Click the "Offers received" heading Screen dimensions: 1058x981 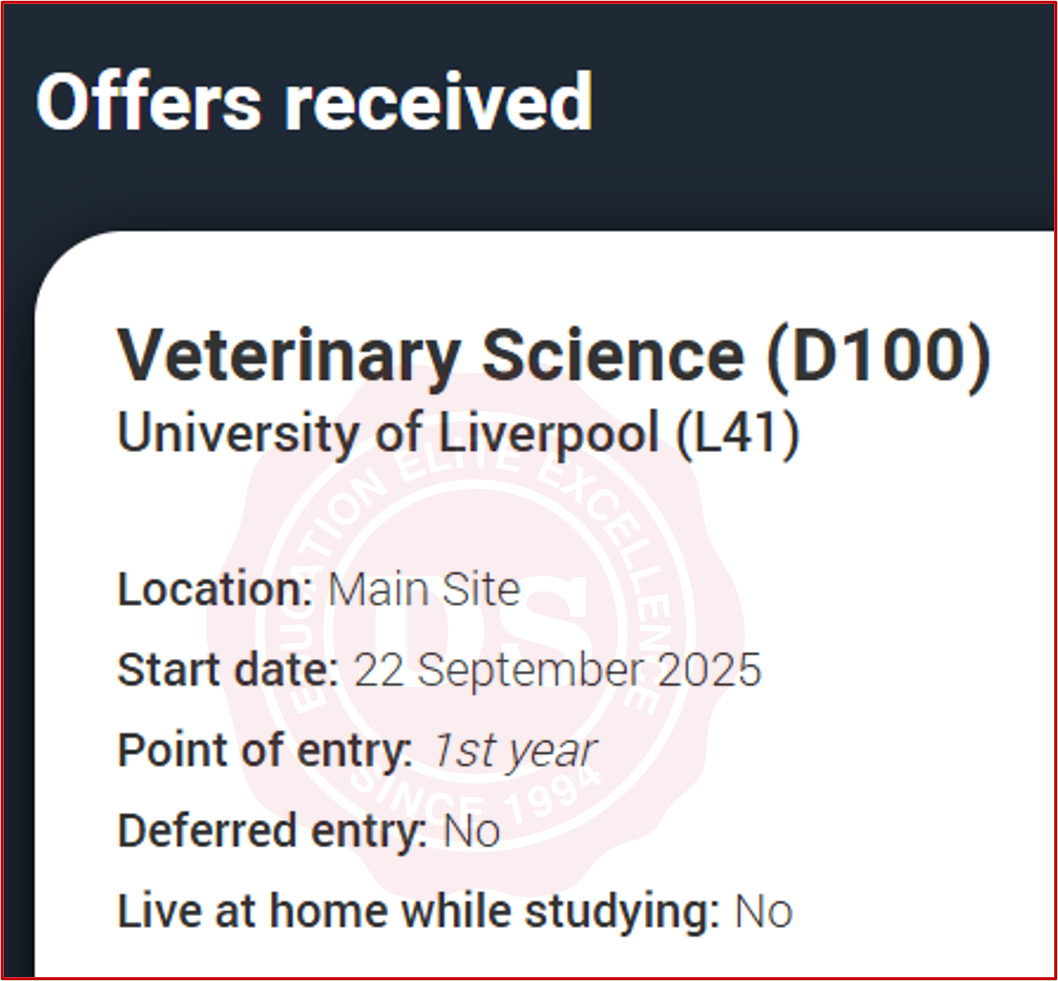314,102
